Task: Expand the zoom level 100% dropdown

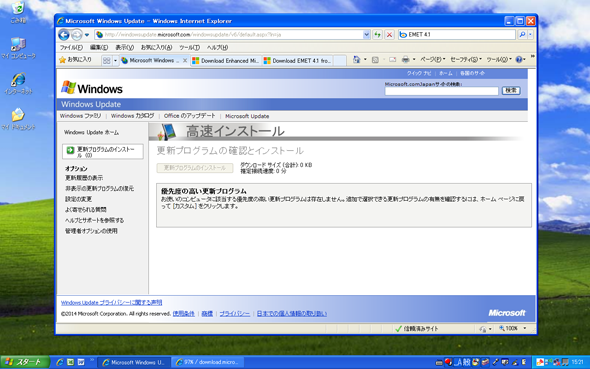Action: click(525, 328)
